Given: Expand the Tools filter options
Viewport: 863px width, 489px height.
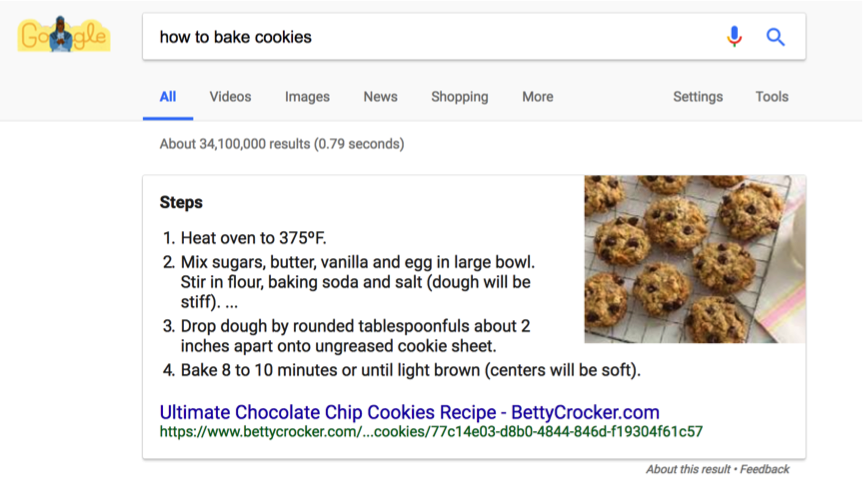Looking at the screenshot, I should [772, 97].
